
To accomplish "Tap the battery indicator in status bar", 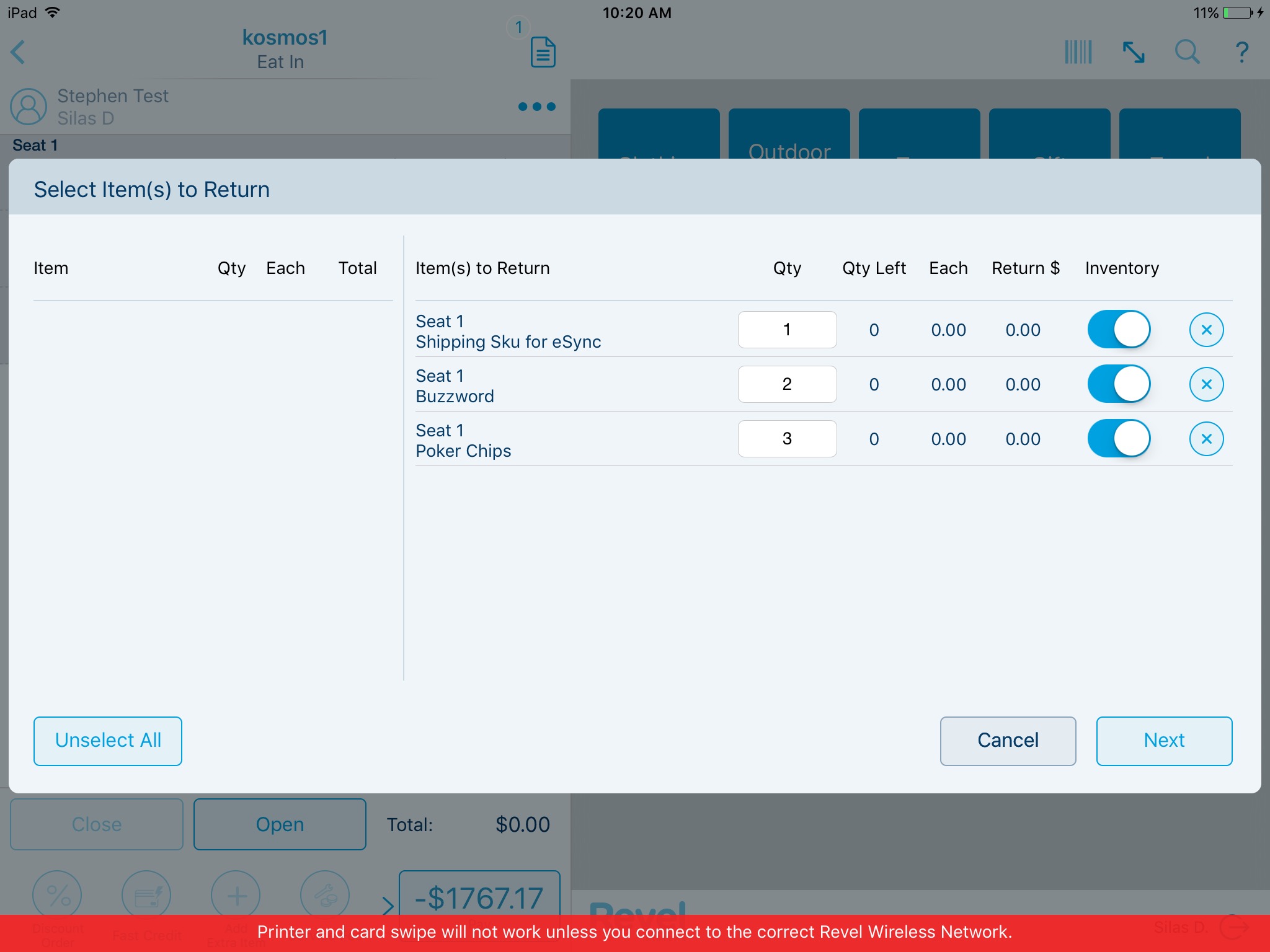I will click(x=1238, y=12).
